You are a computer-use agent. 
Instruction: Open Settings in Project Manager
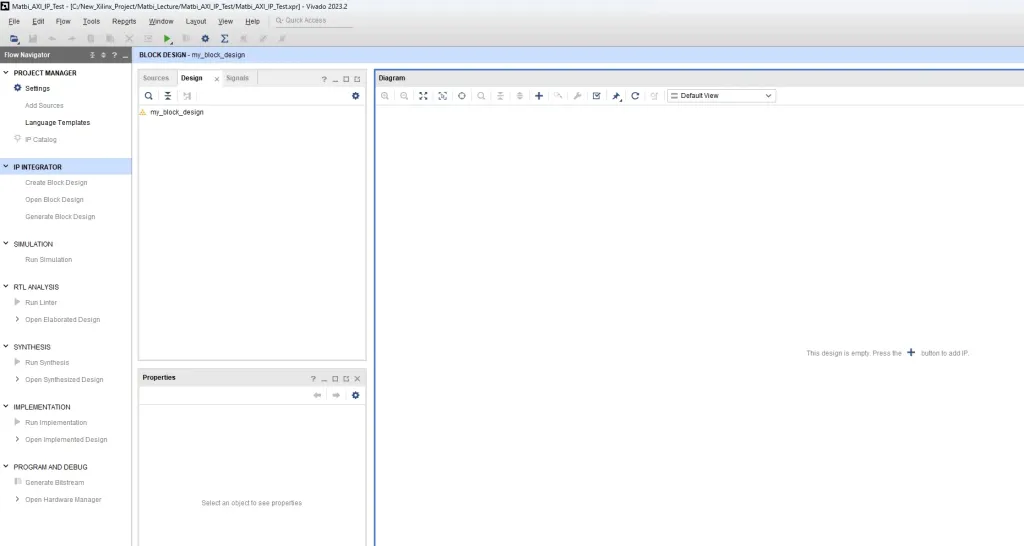click(x=37, y=88)
